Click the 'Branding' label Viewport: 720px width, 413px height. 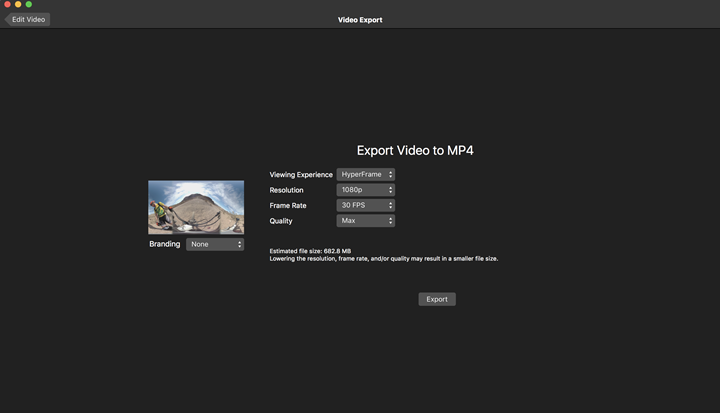(x=164, y=244)
